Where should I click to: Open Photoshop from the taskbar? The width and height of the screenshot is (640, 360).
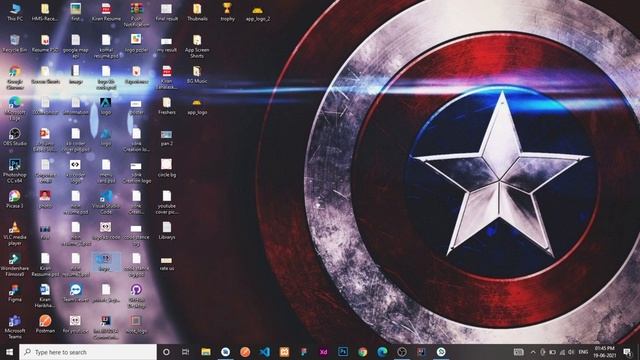pyautogui.click(x=343, y=352)
